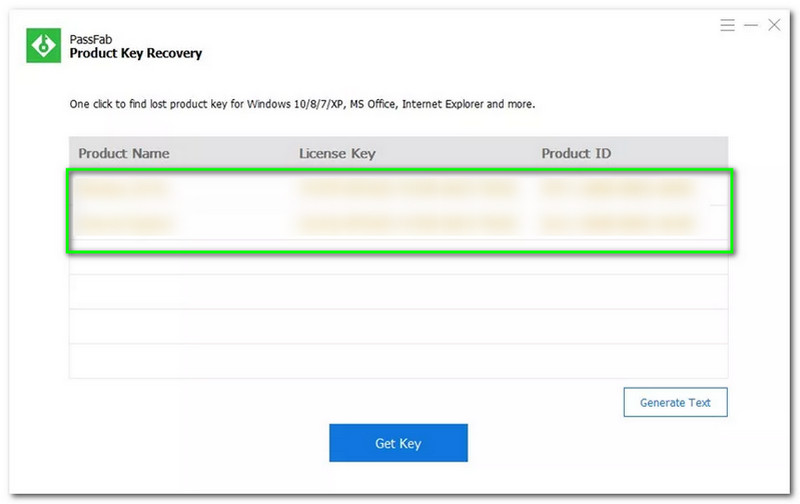Image resolution: width=800 pixels, height=504 pixels.
Task: Click the "One click to find" description text
Action: tap(301, 103)
